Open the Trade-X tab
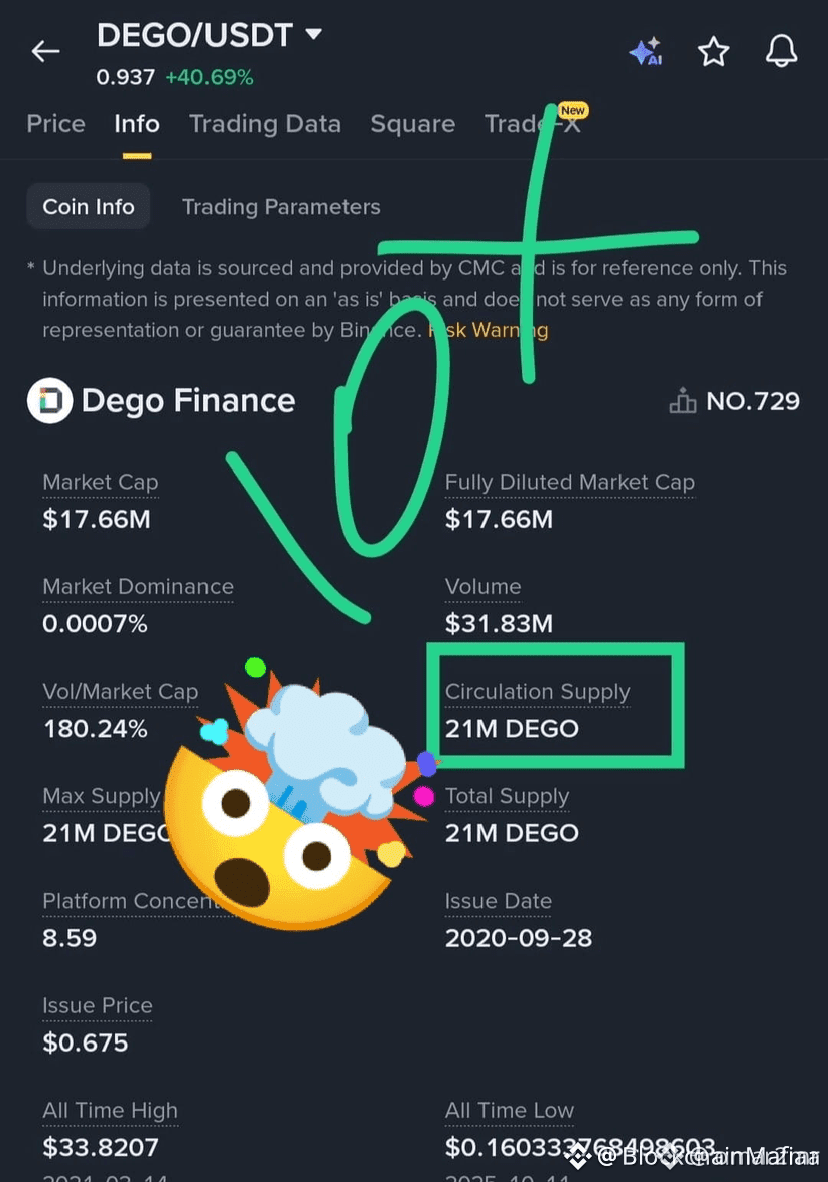Image resolution: width=828 pixels, height=1182 pixels. 533,124
